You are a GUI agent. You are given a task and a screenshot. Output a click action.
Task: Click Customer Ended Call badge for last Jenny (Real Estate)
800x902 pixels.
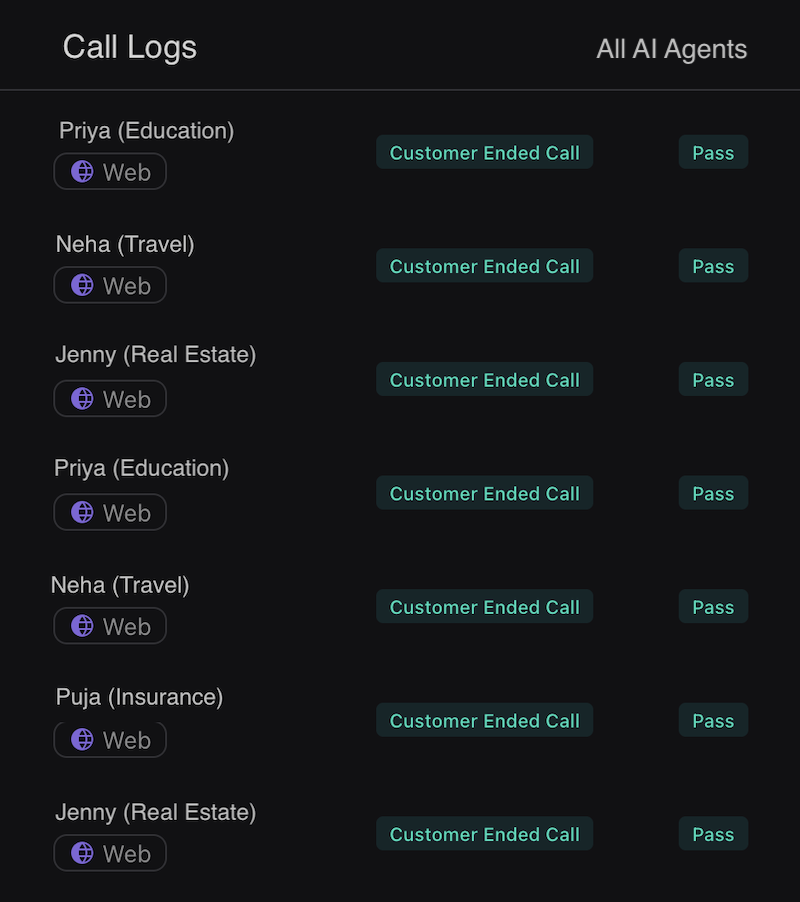[484, 835]
